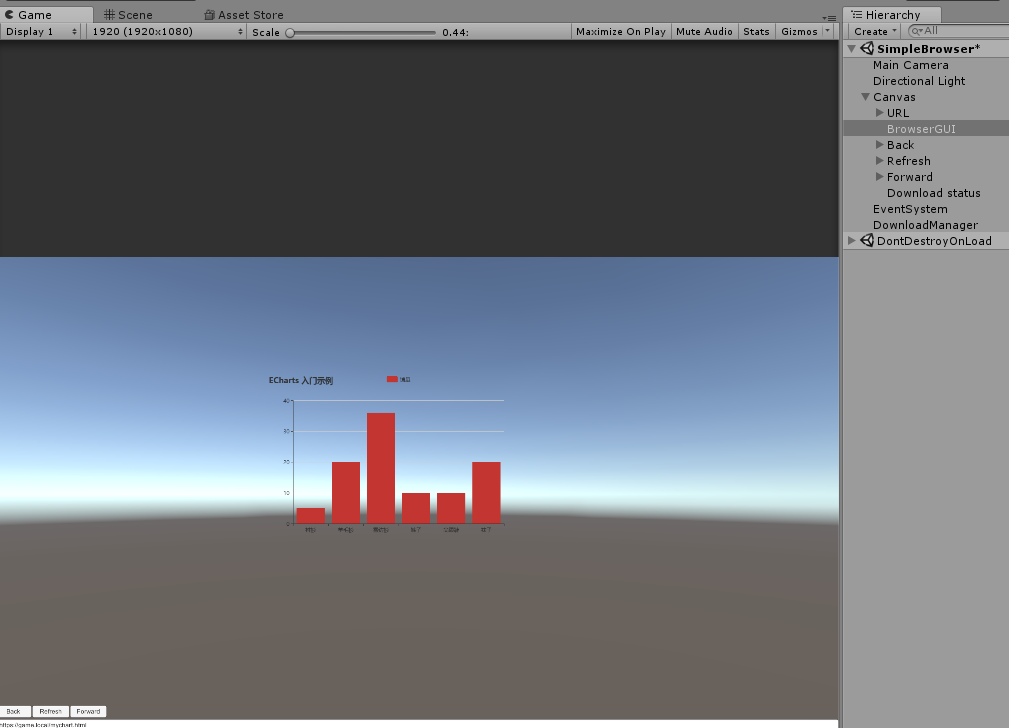Screen dimensions: 1009x728
Task: Click the Game tab camera icon
Action: tap(11, 14)
